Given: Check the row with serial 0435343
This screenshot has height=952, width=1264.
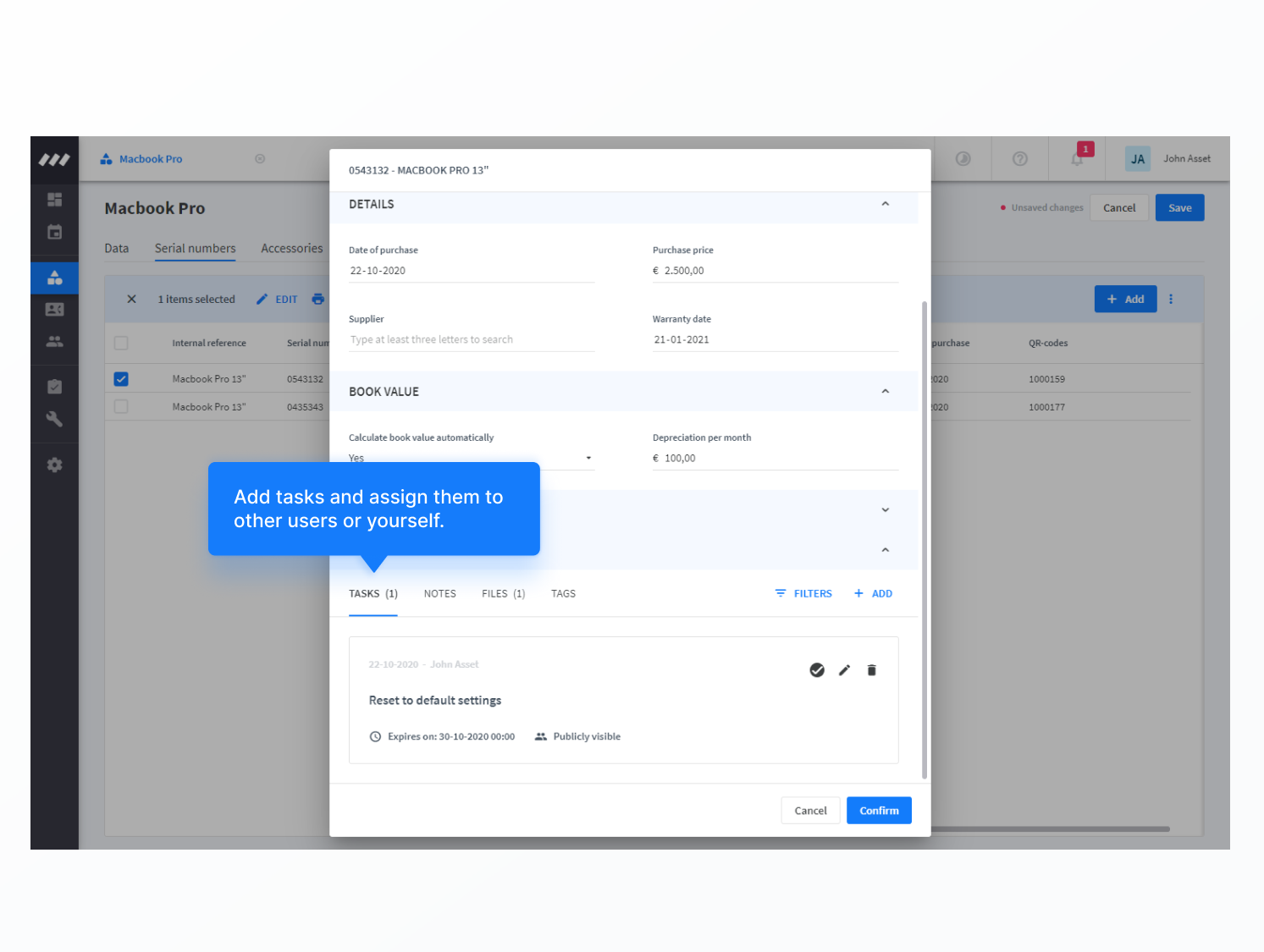Looking at the screenshot, I should point(121,407).
